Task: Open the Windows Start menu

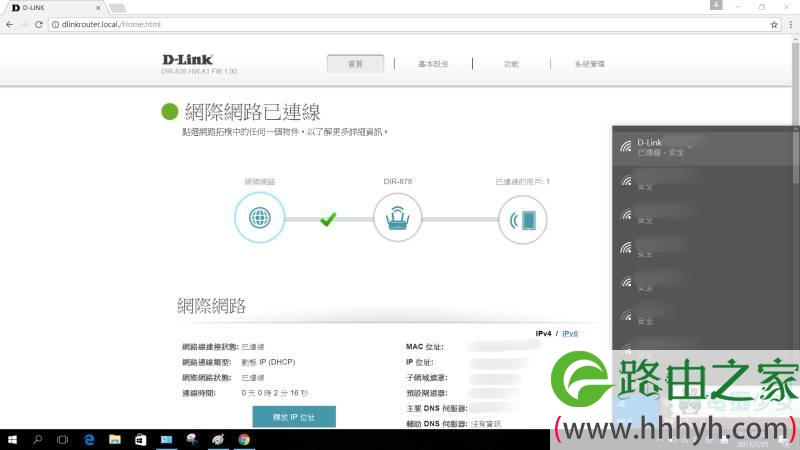Action: (12, 439)
